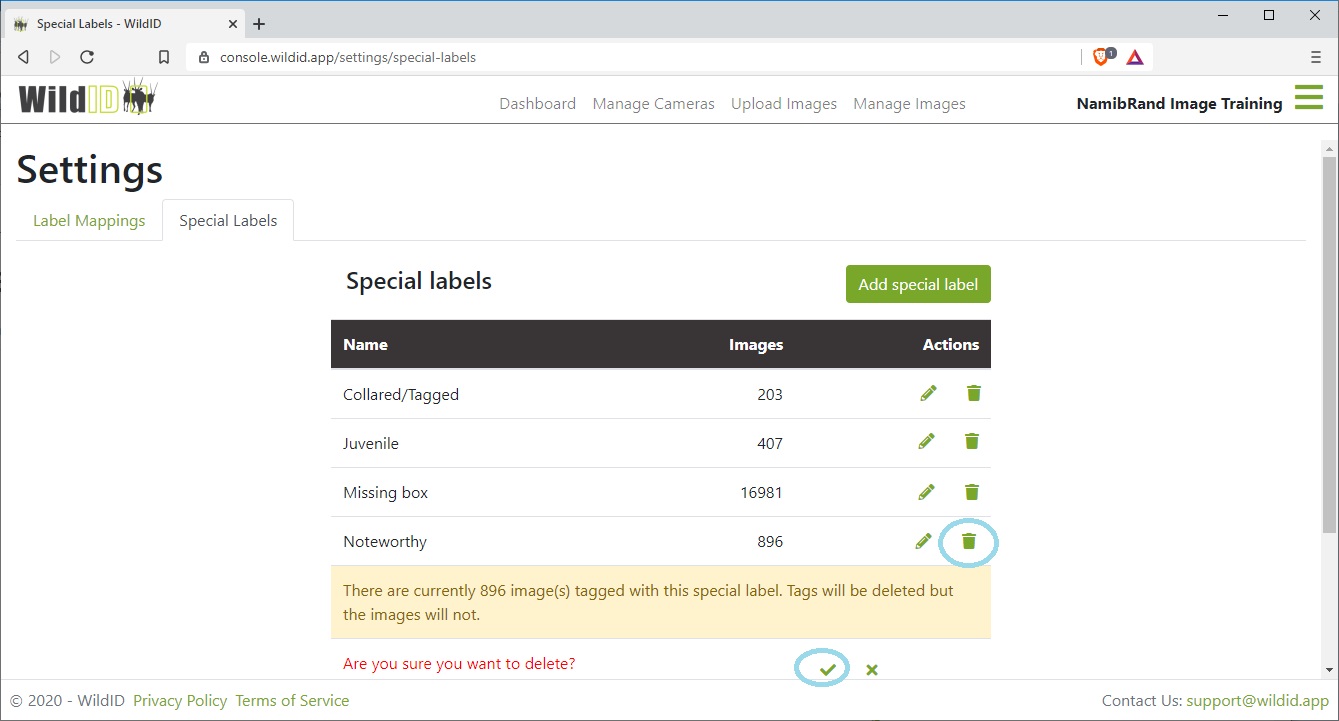Delete the Collared/Tagged label
This screenshot has width=1339, height=721.
[x=974, y=393]
